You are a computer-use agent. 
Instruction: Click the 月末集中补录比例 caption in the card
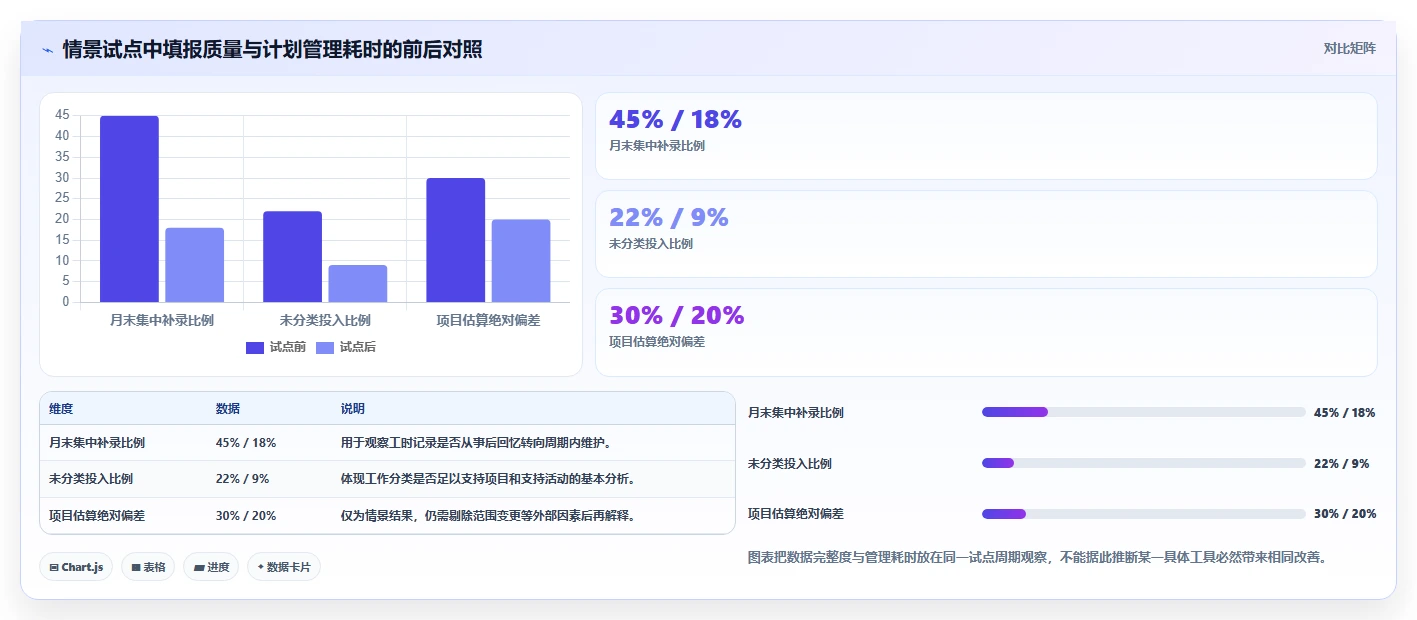coord(657,146)
